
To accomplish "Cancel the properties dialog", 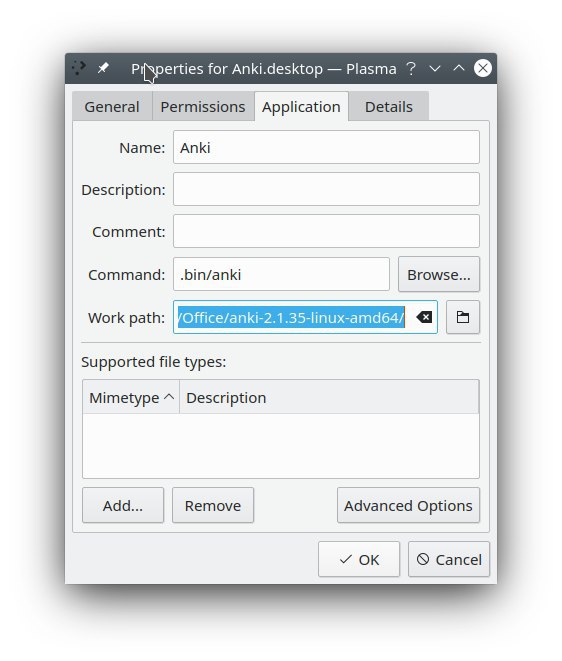I will click(x=449, y=559).
